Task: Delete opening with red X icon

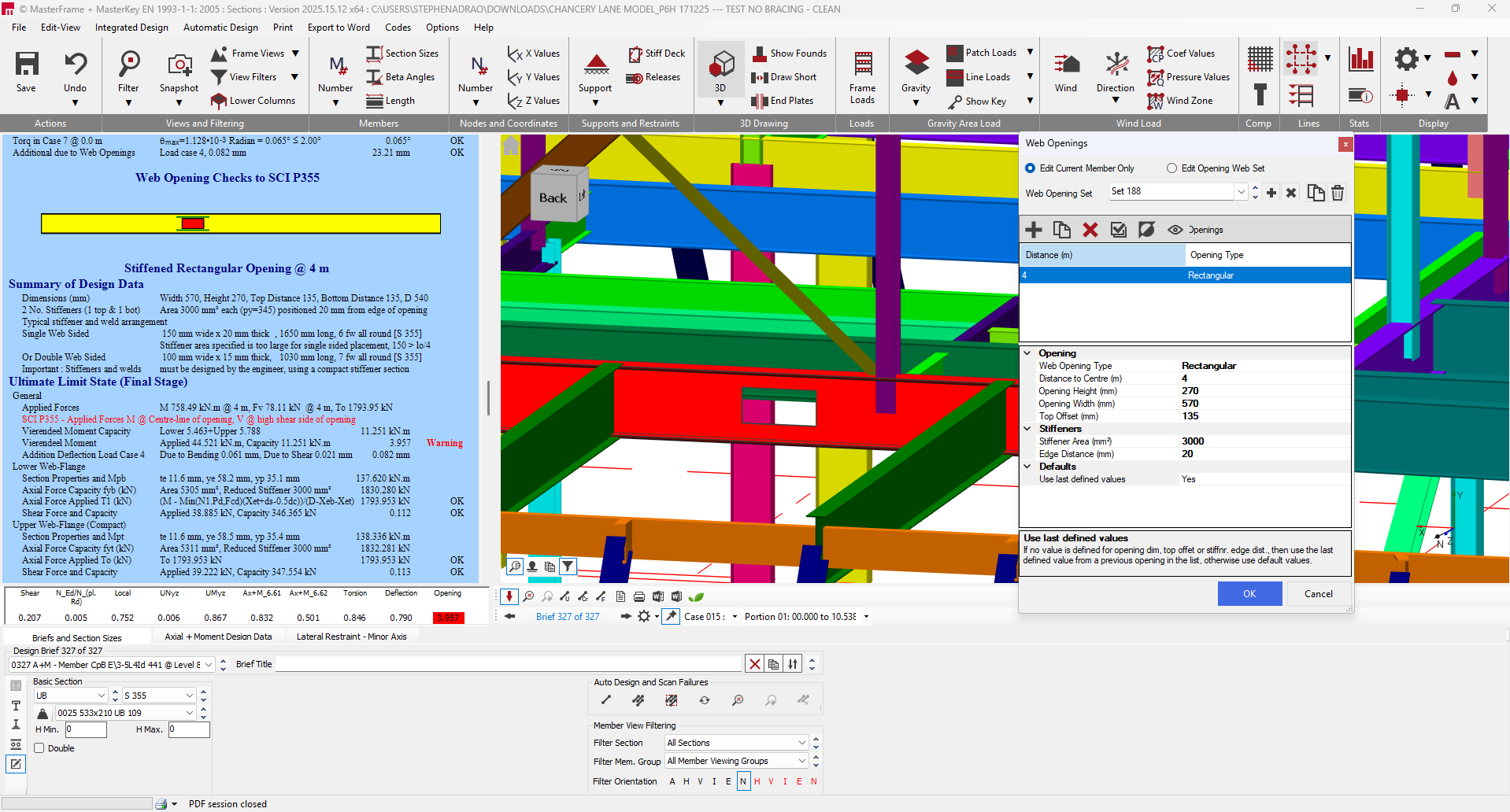Action: click(1090, 230)
